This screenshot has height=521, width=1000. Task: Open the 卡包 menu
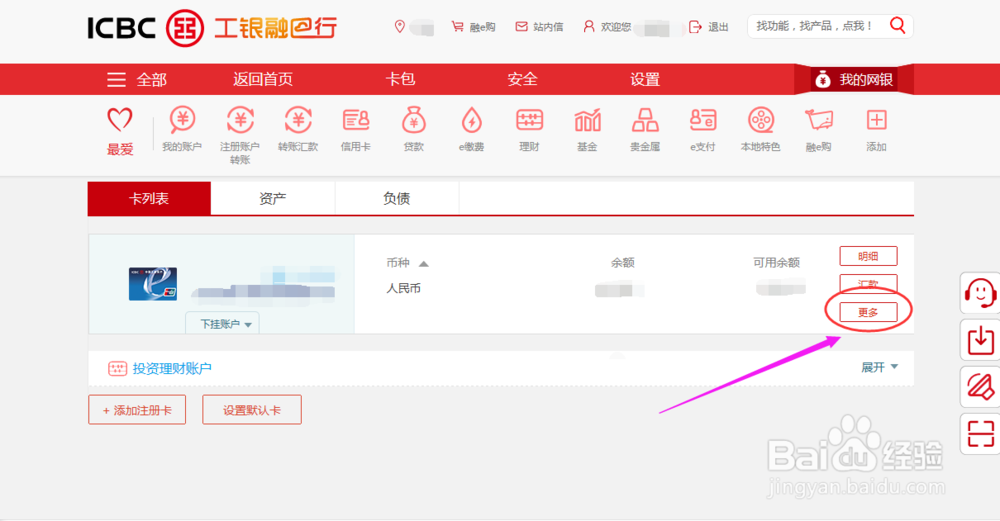pyautogui.click(x=401, y=79)
